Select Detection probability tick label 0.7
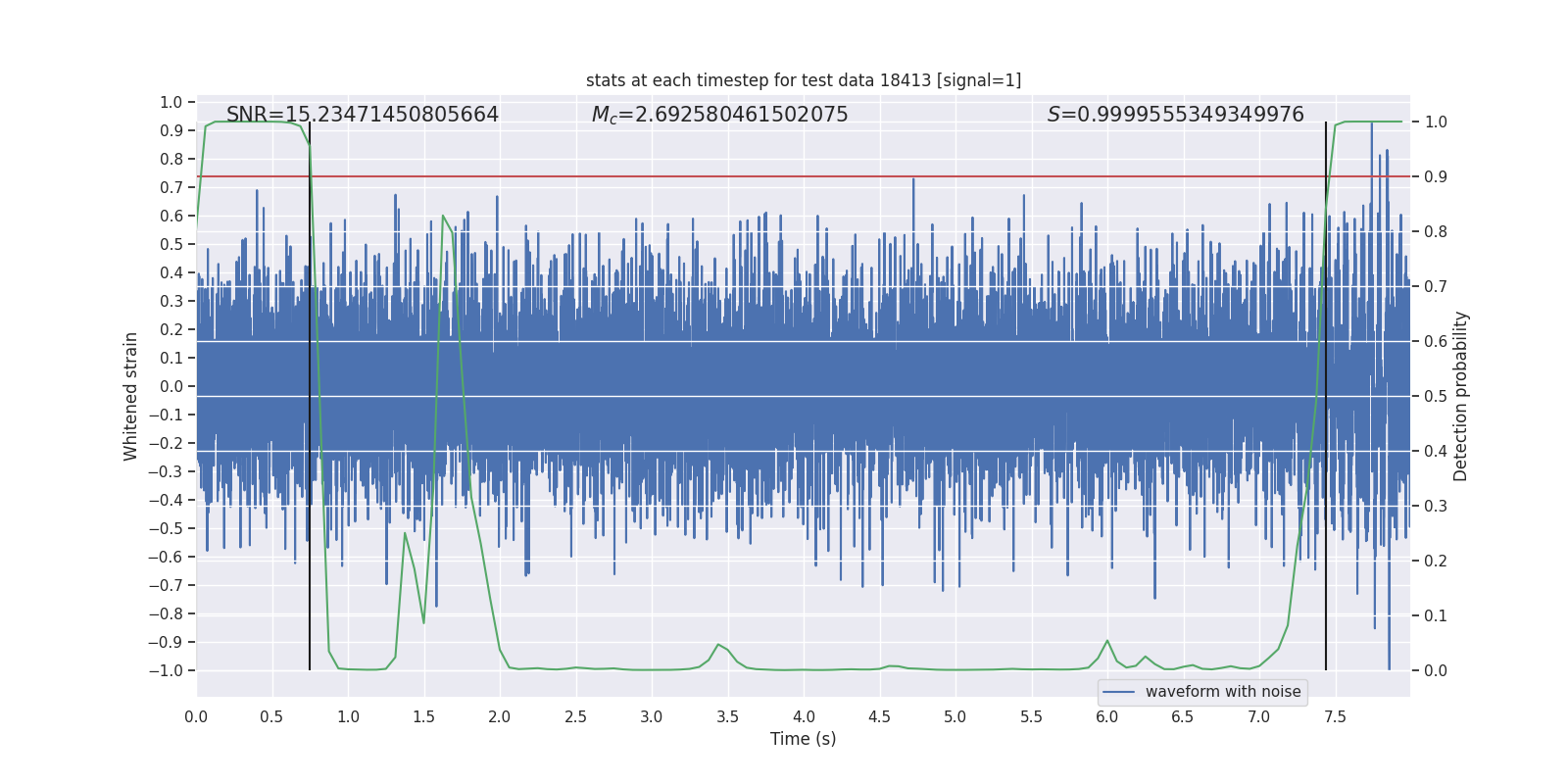 pyautogui.click(x=1436, y=286)
